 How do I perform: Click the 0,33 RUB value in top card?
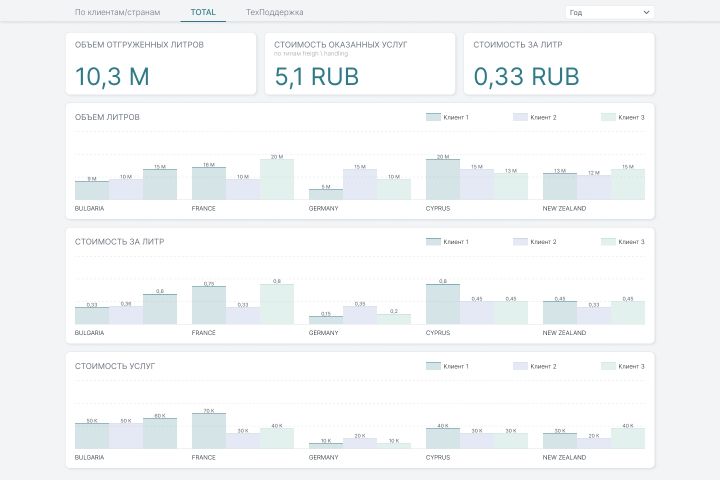tap(526, 76)
